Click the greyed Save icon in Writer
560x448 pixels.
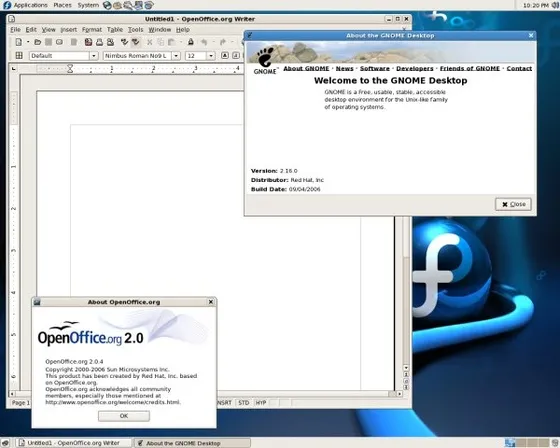[49, 42]
